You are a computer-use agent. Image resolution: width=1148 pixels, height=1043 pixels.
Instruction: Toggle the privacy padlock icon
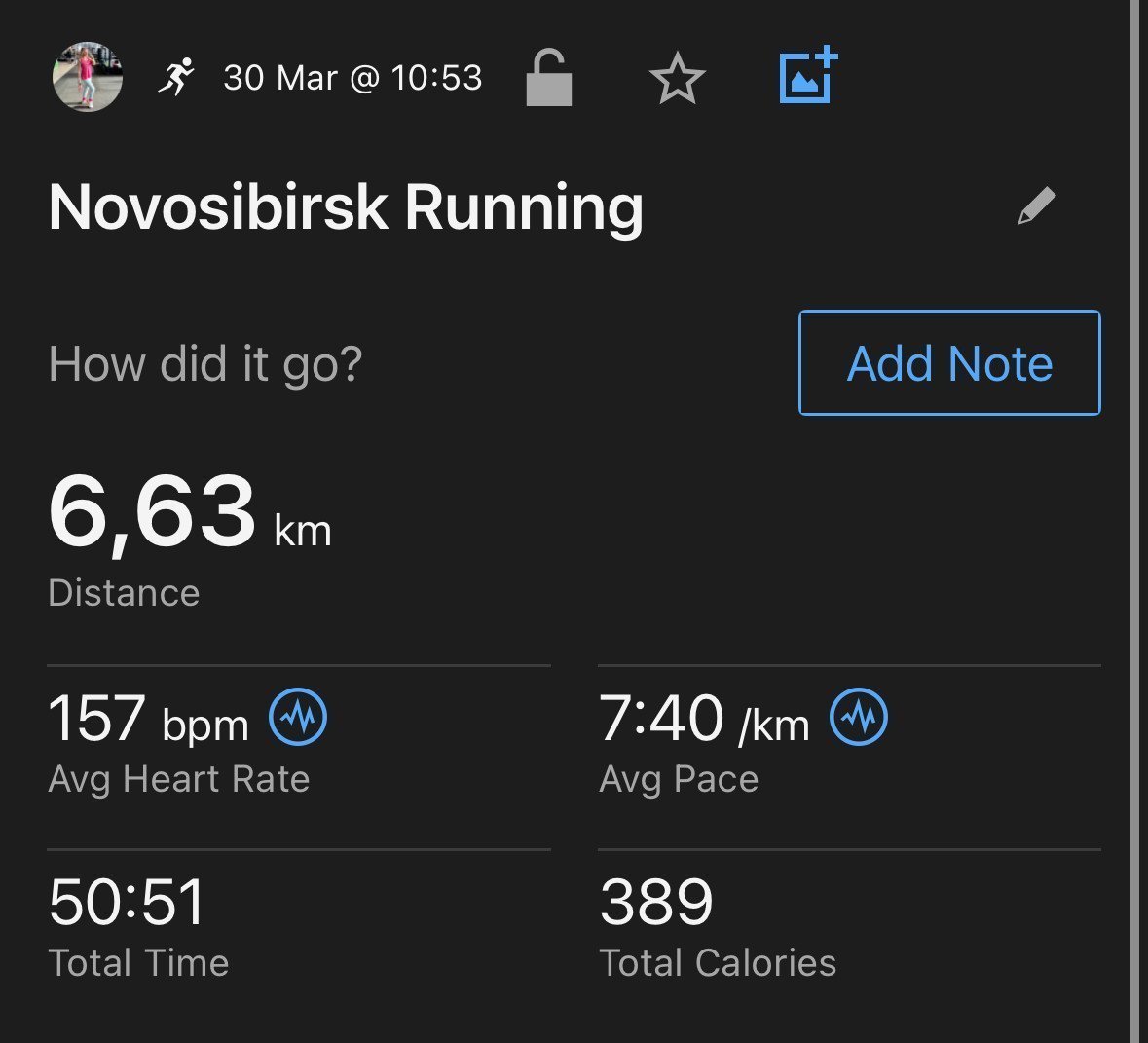(548, 78)
